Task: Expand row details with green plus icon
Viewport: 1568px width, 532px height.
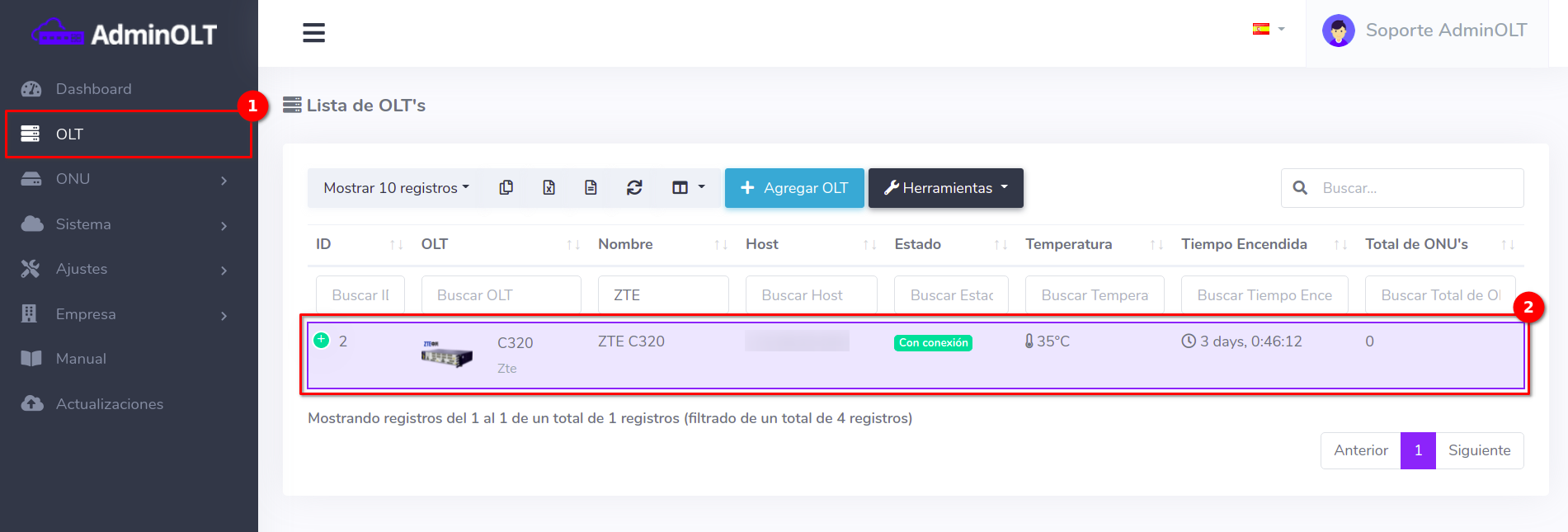Action: pyautogui.click(x=322, y=341)
